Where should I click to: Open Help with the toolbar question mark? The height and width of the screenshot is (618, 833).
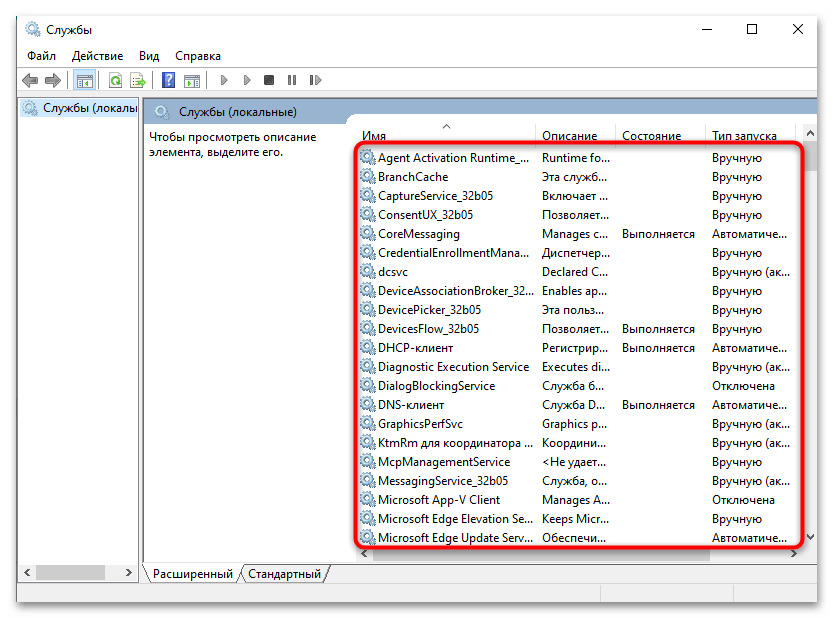coord(169,80)
